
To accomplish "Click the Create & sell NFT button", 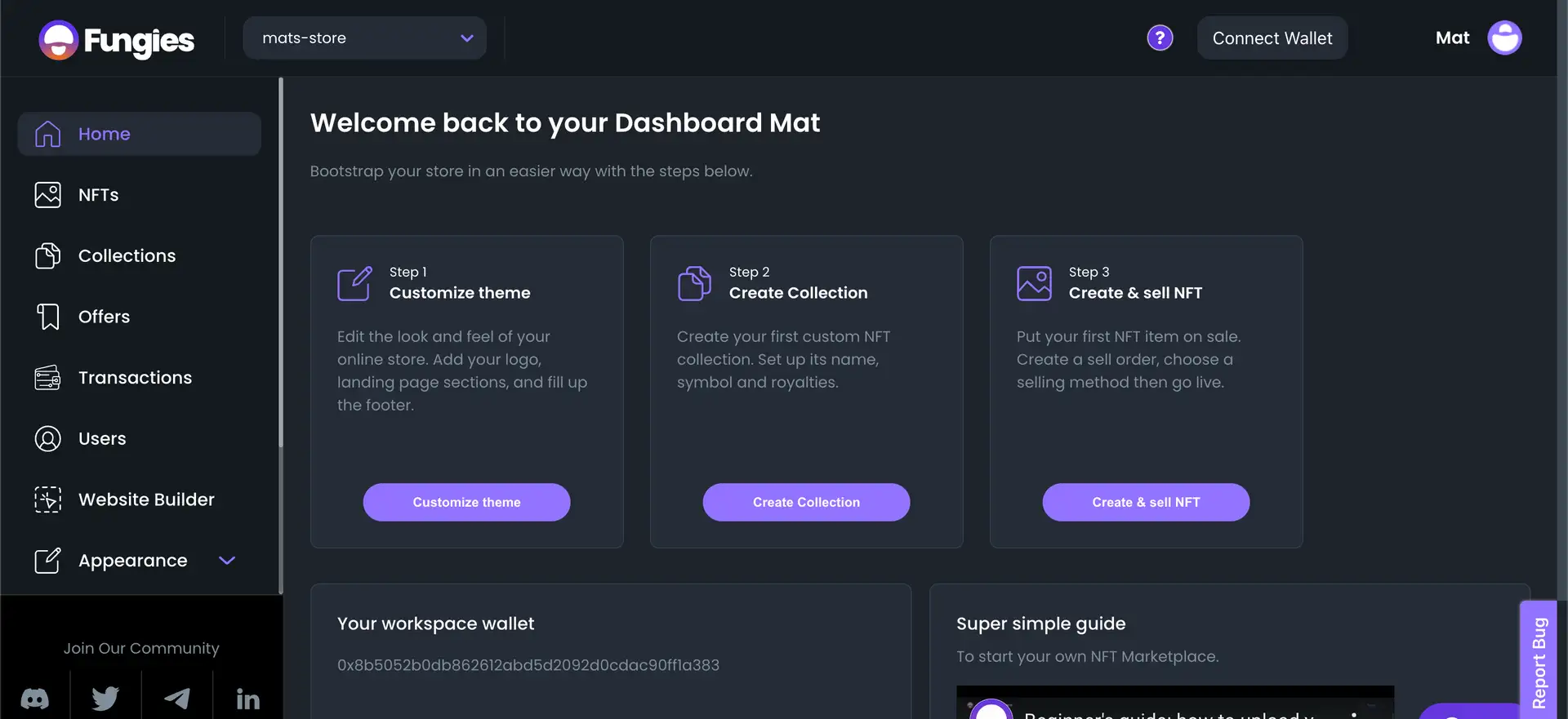I will point(1146,503).
